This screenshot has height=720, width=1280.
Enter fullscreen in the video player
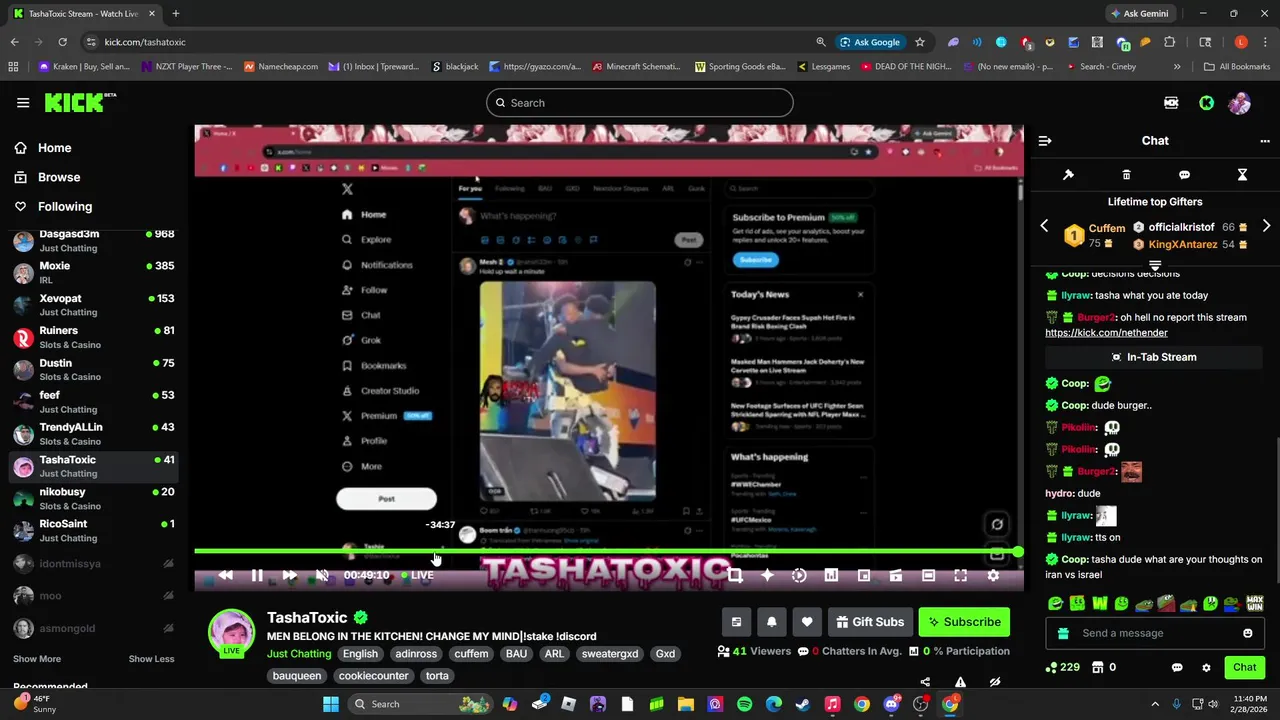pos(960,575)
